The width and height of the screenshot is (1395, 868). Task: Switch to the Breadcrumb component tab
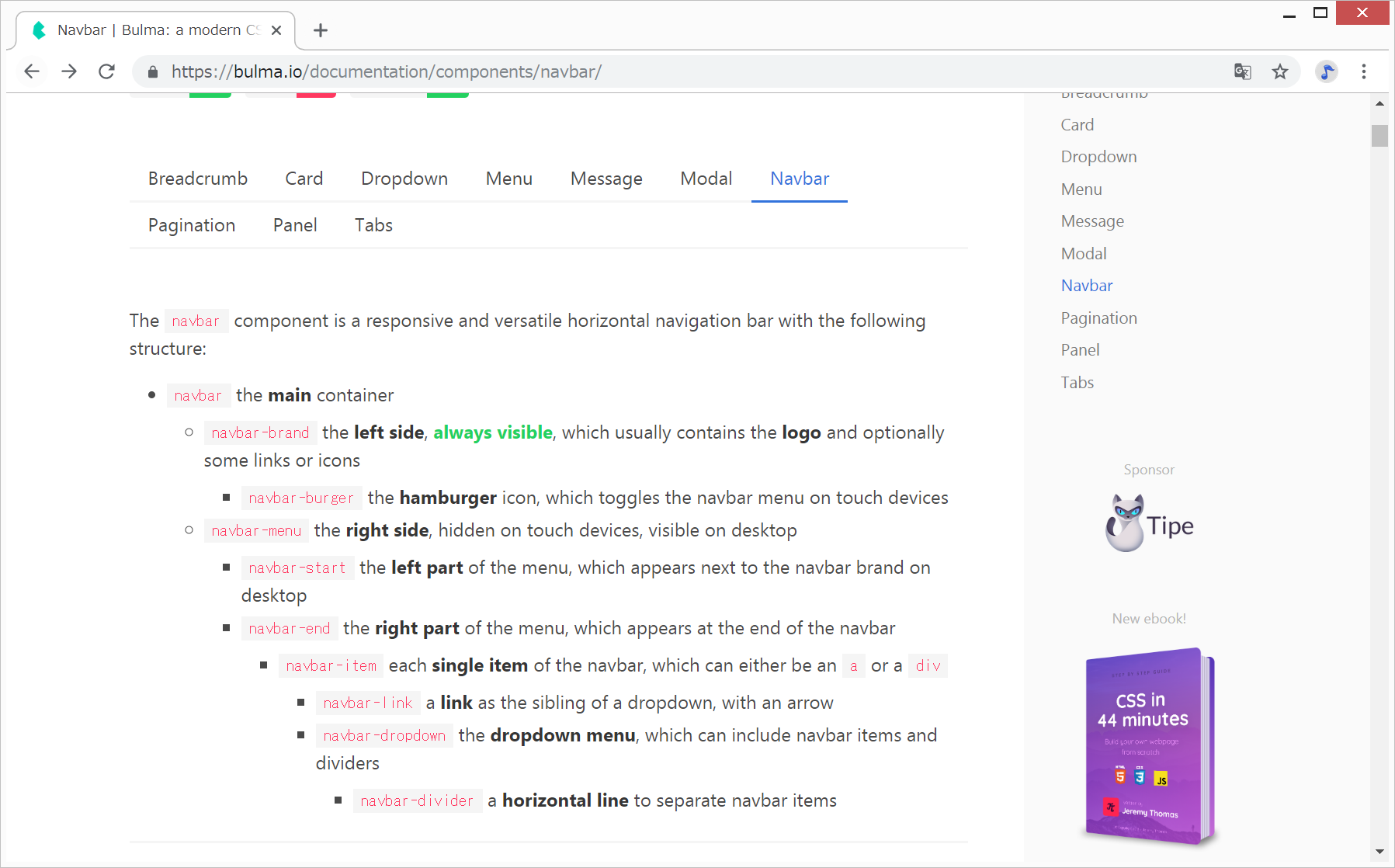(x=198, y=179)
